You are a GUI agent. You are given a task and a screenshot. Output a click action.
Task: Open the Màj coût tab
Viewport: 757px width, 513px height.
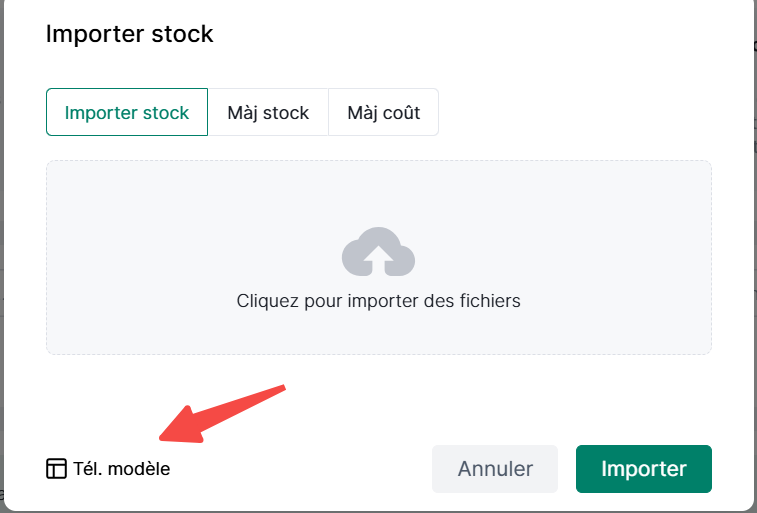click(383, 112)
